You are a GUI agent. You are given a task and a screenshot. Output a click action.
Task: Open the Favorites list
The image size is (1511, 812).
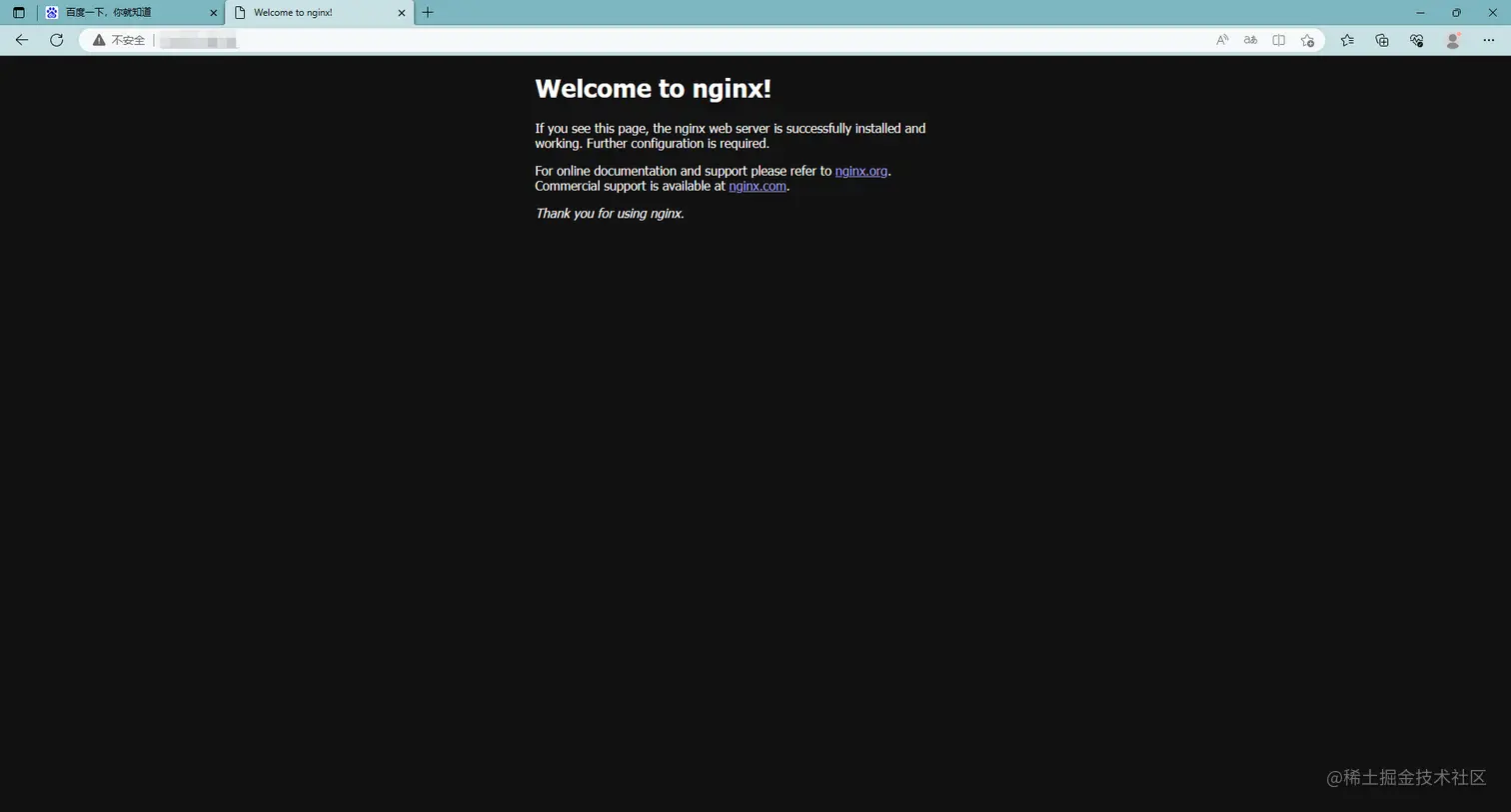[1347, 40]
